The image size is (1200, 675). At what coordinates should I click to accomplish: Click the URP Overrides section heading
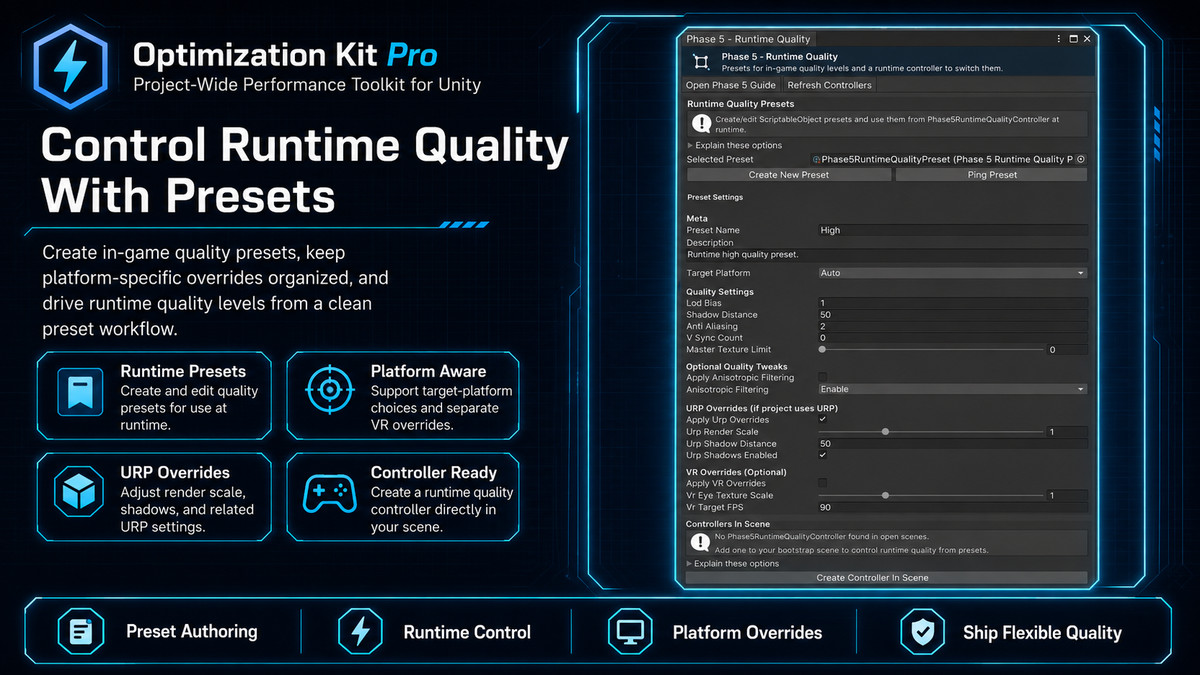click(762, 408)
